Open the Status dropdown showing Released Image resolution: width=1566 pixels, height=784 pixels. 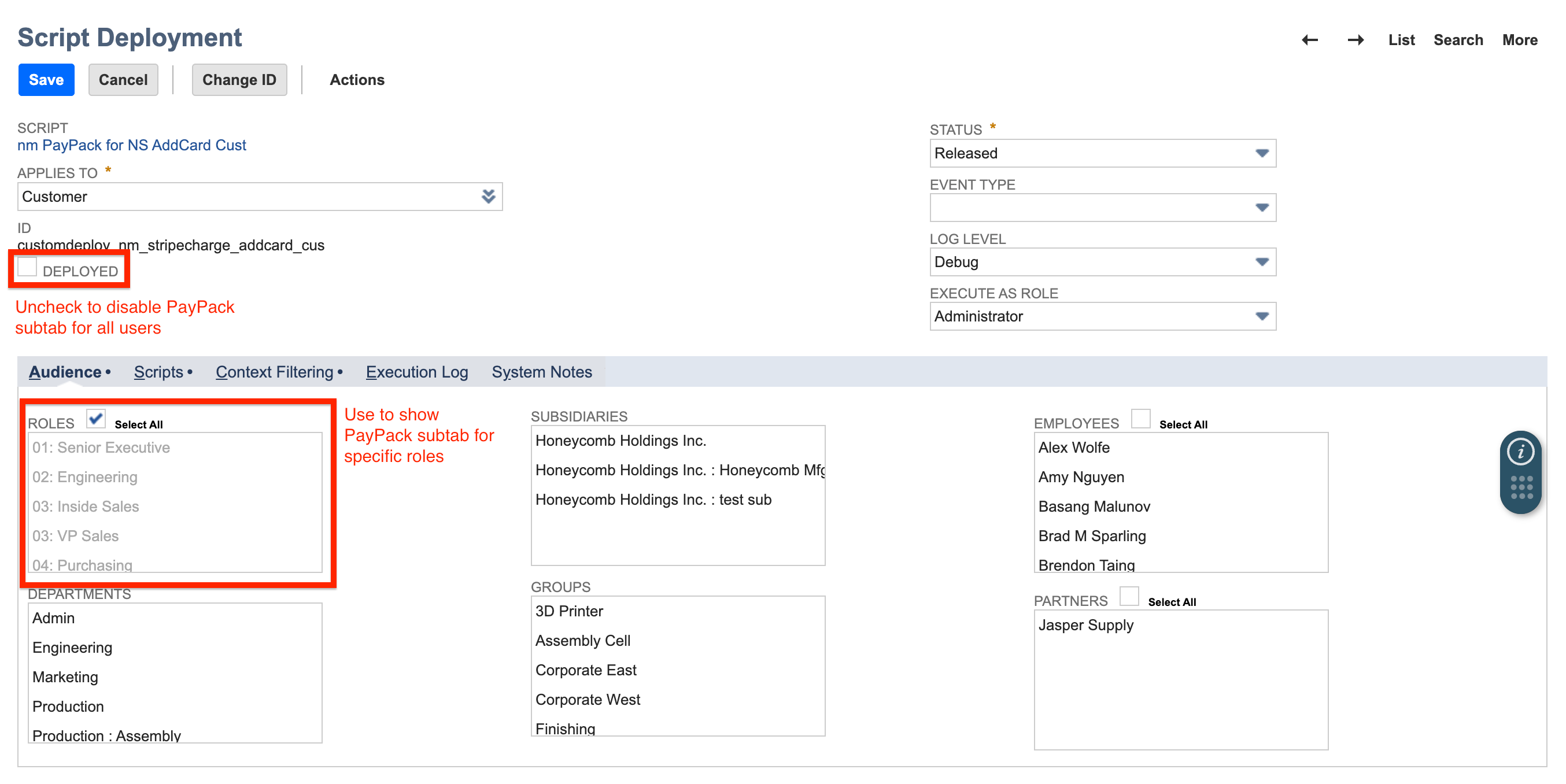[x=1262, y=153]
